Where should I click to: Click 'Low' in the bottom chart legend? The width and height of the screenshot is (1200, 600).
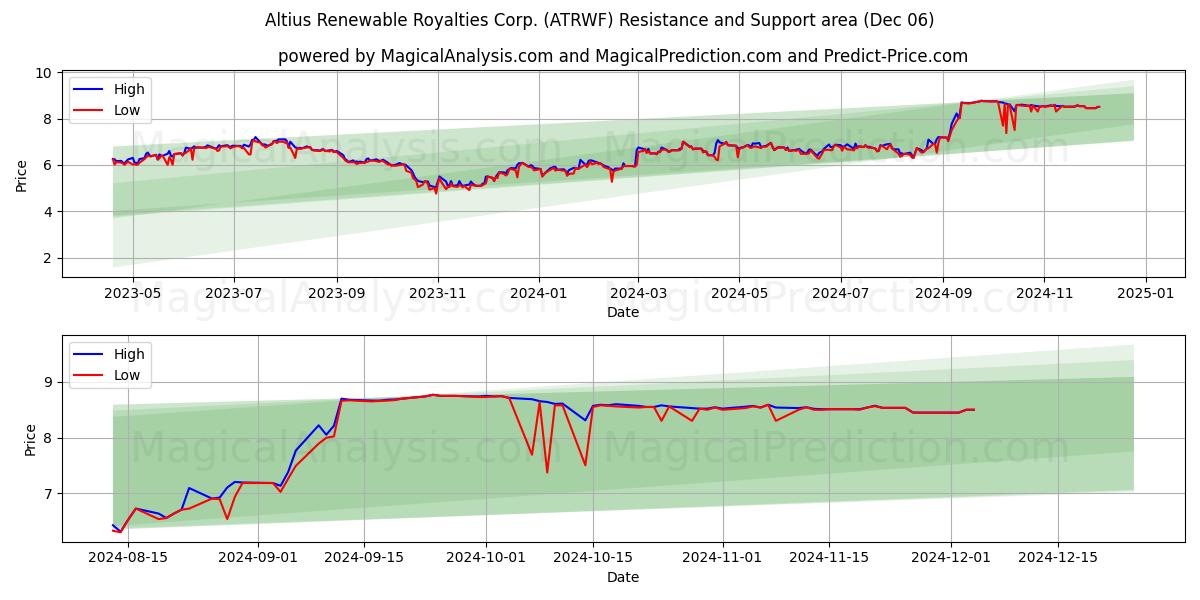[x=127, y=376]
